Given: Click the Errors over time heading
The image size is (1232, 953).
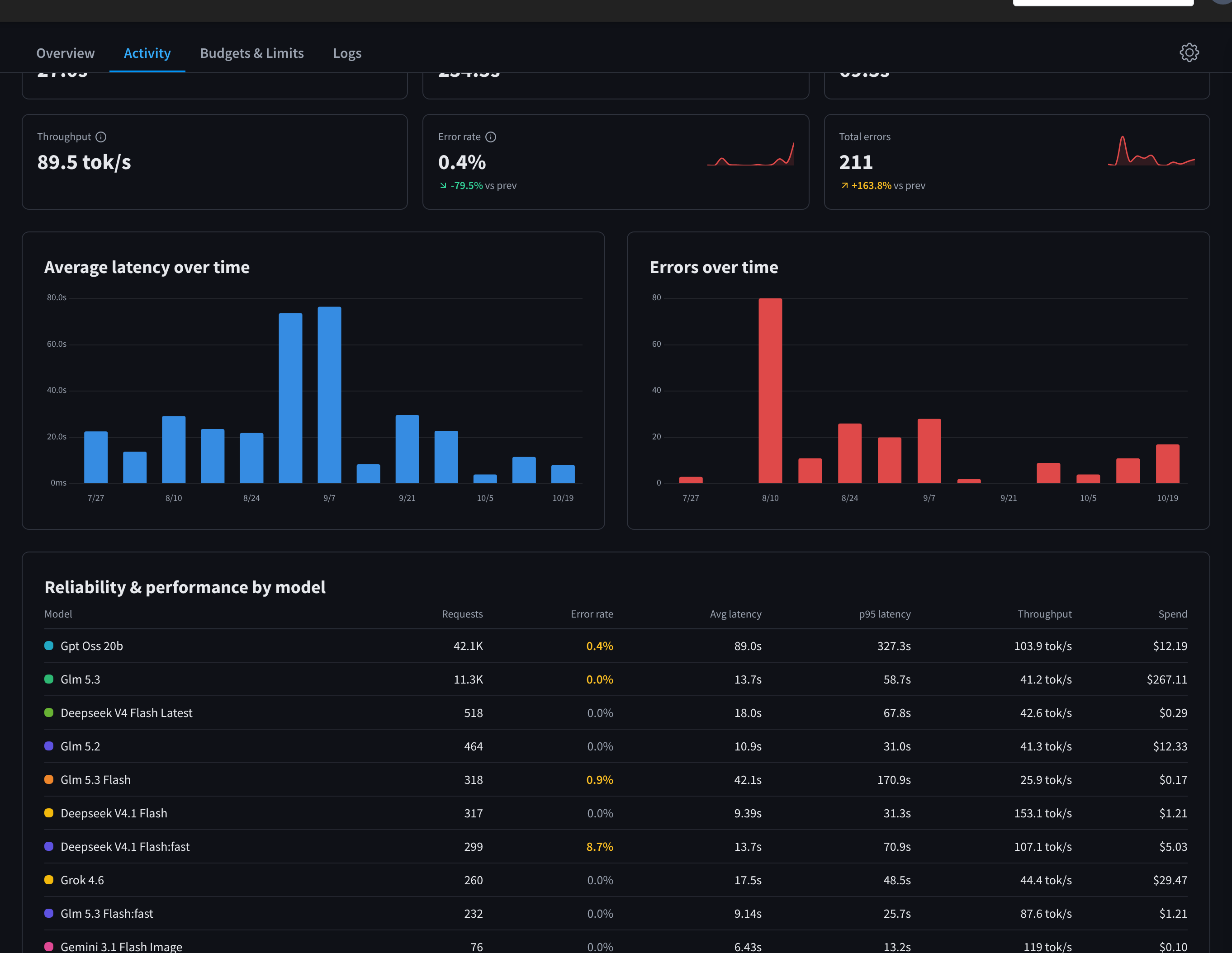Looking at the screenshot, I should click(x=714, y=267).
